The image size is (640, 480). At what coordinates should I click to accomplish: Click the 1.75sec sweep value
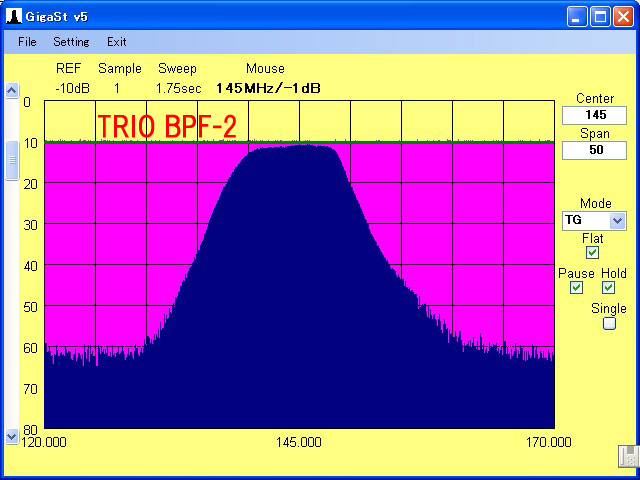pyautogui.click(x=178, y=88)
